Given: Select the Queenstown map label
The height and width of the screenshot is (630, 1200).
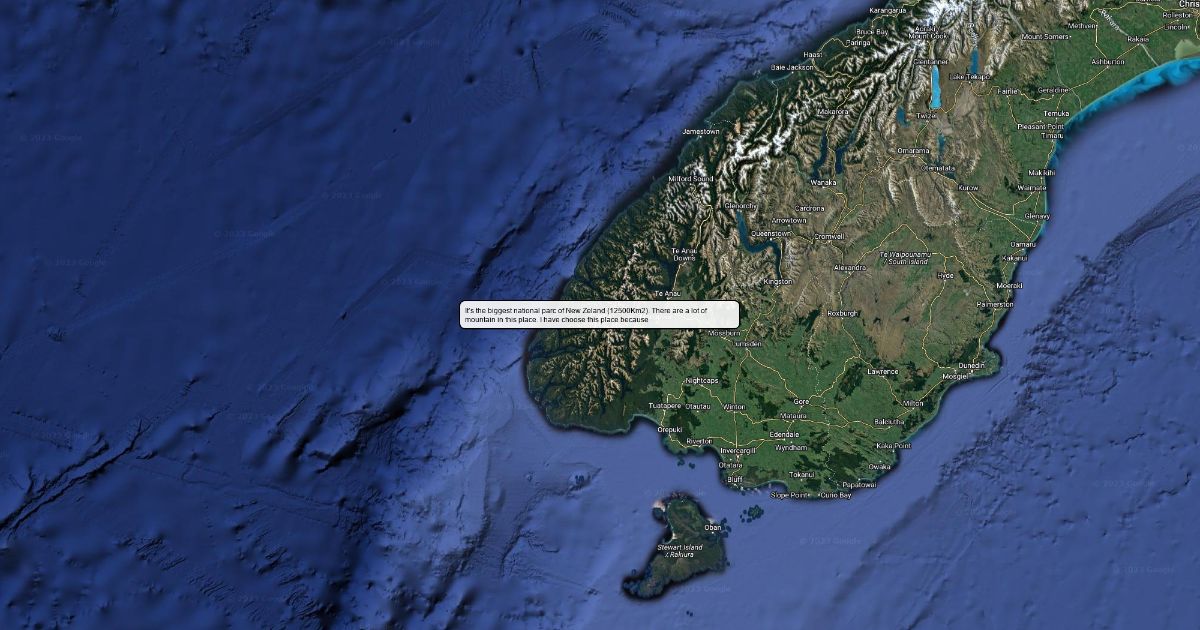Looking at the screenshot, I should point(770,233).
